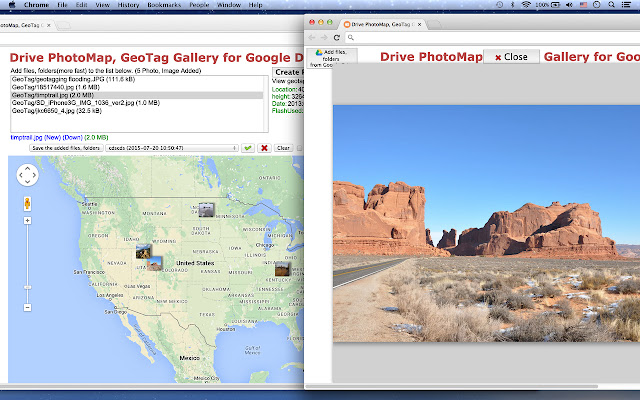Open the People menu

click(x=199, y=5)
